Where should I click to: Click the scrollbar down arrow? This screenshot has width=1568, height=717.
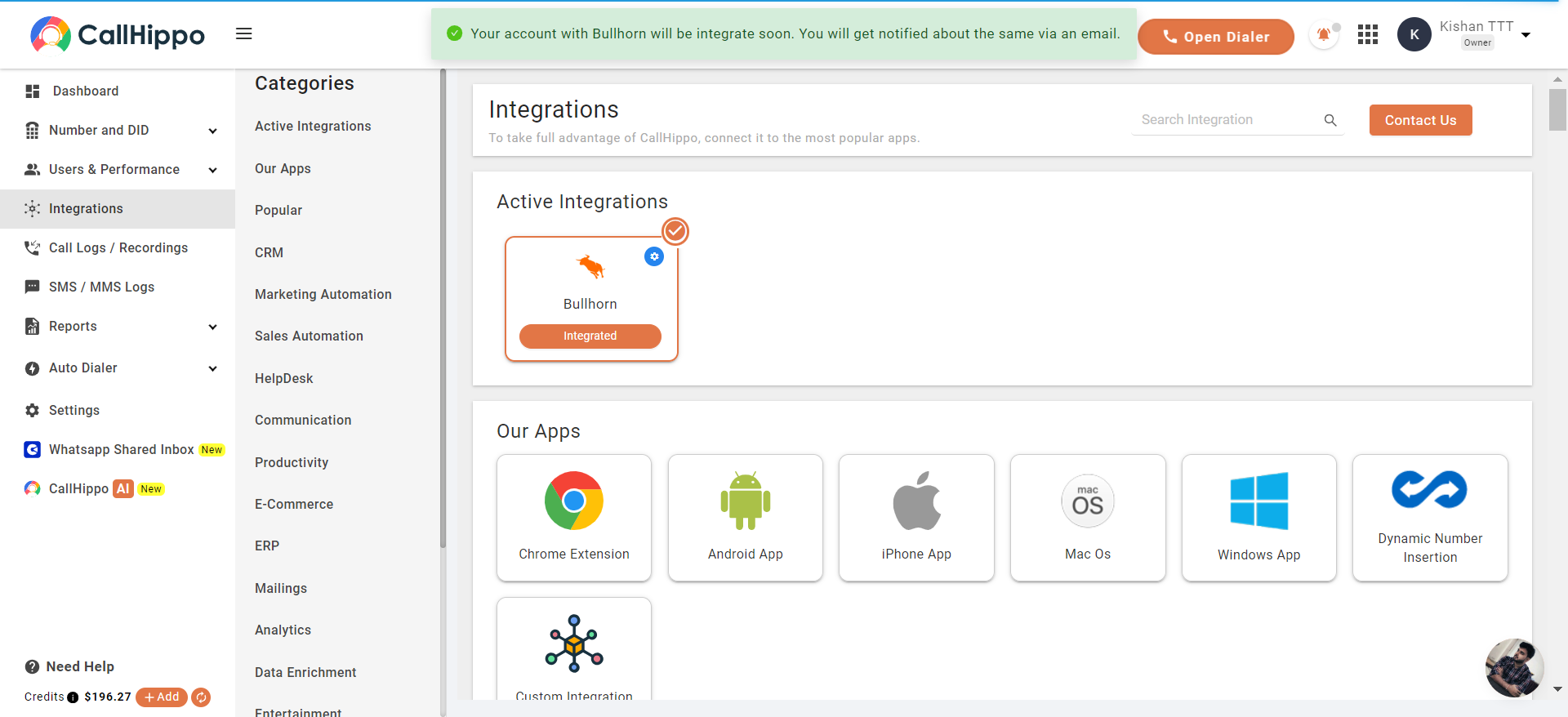click(x=1557, y=689)
